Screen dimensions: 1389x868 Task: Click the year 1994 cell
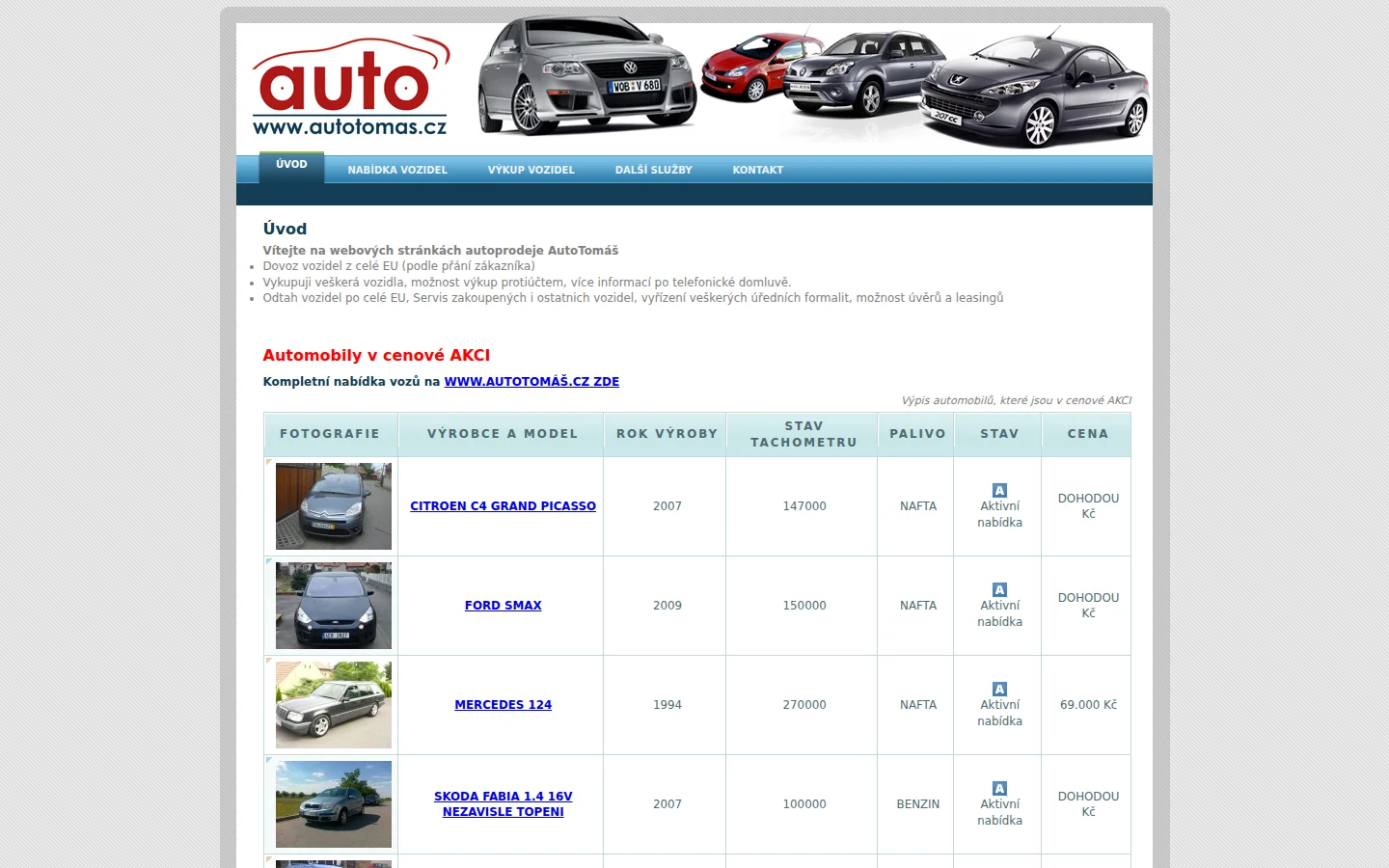667,705
